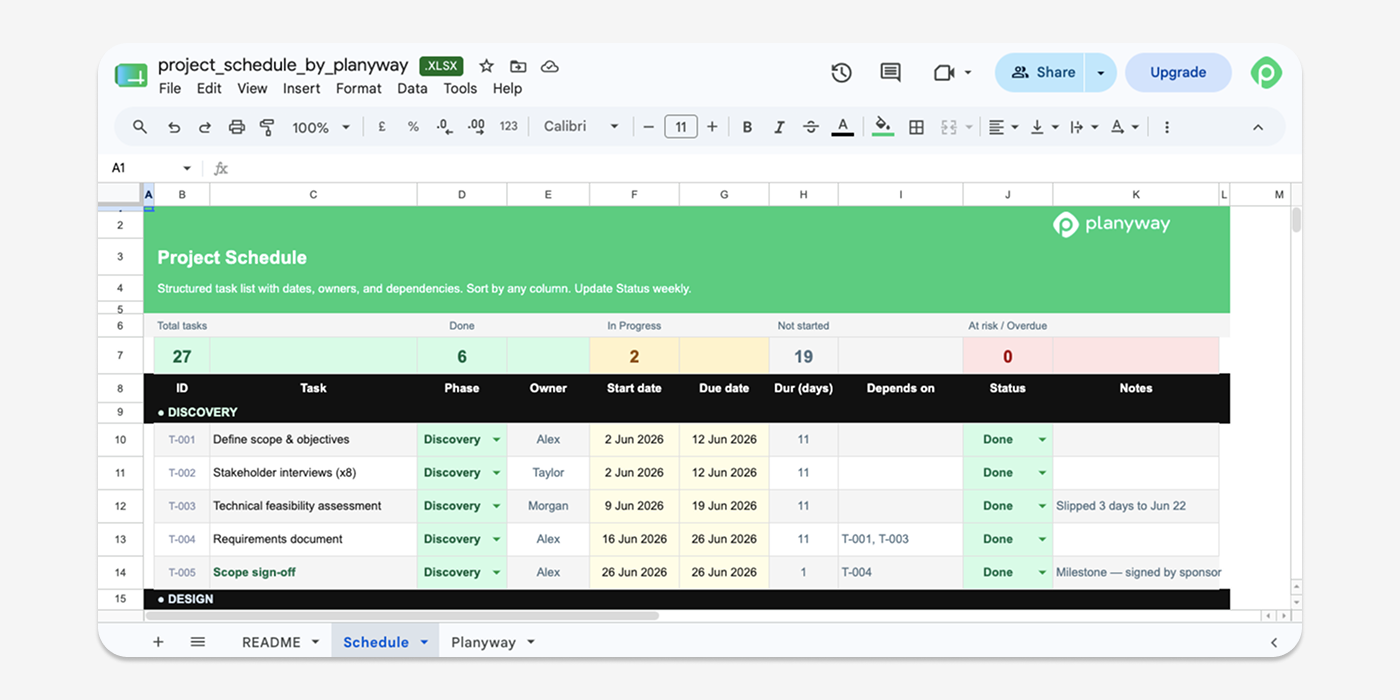The image size is (1400, 700).
Task: Open the Edit menu
Action: tap(209, 88)
